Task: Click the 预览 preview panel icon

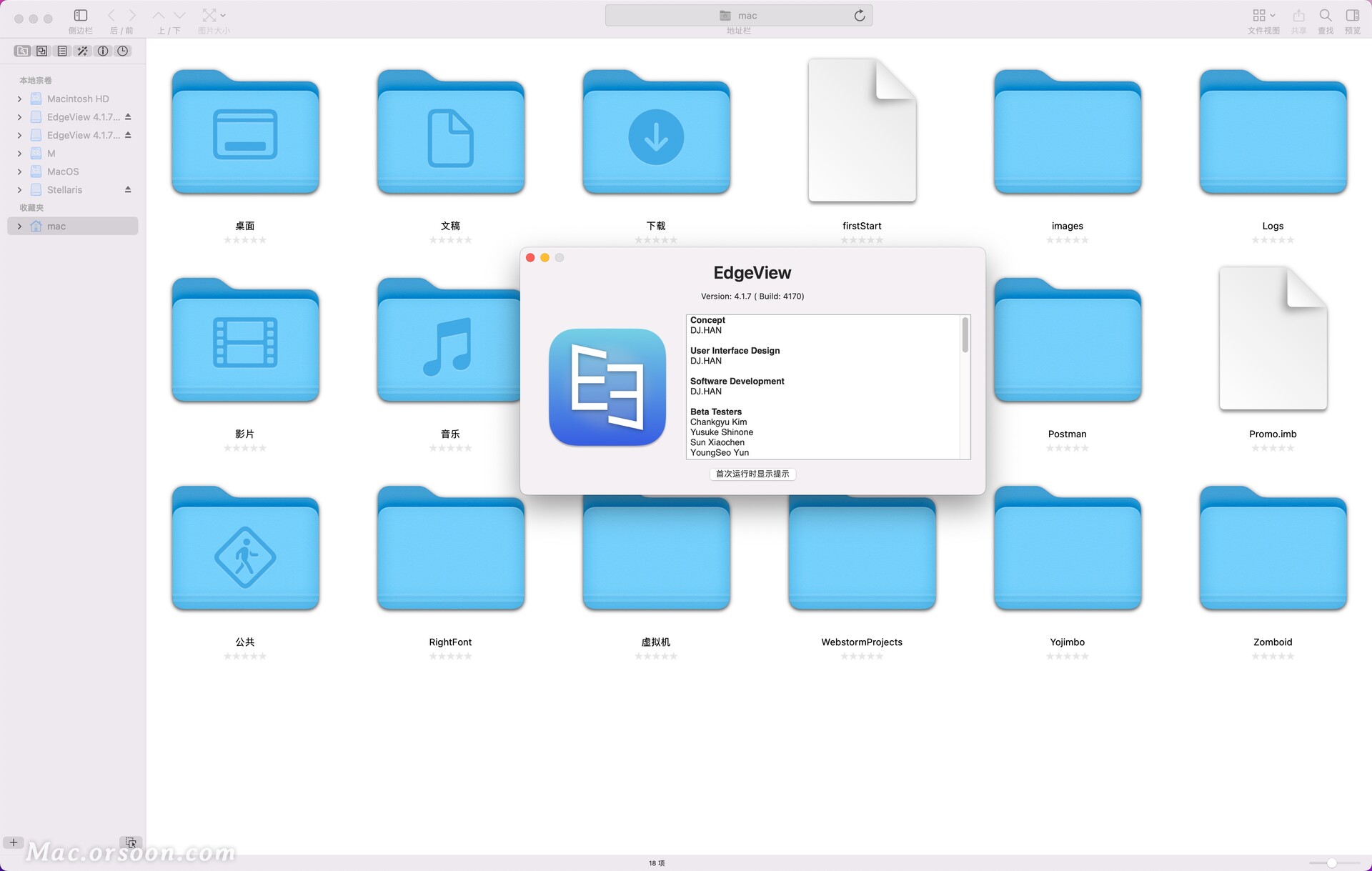Action: tap(1352, 16)
